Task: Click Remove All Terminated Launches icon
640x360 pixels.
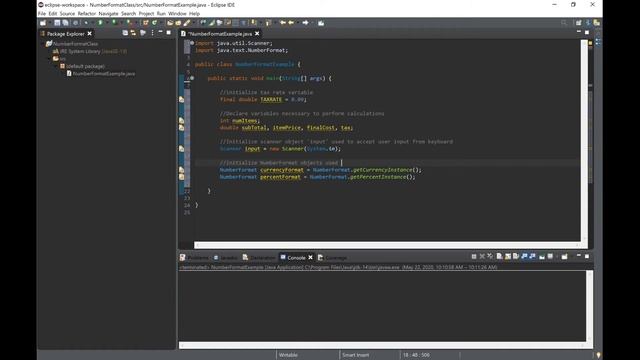Action: point(490,256)
